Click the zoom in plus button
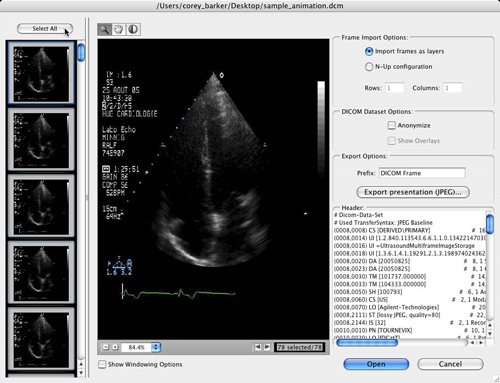Viewport: 500px width, 383px height. [115, 347]
